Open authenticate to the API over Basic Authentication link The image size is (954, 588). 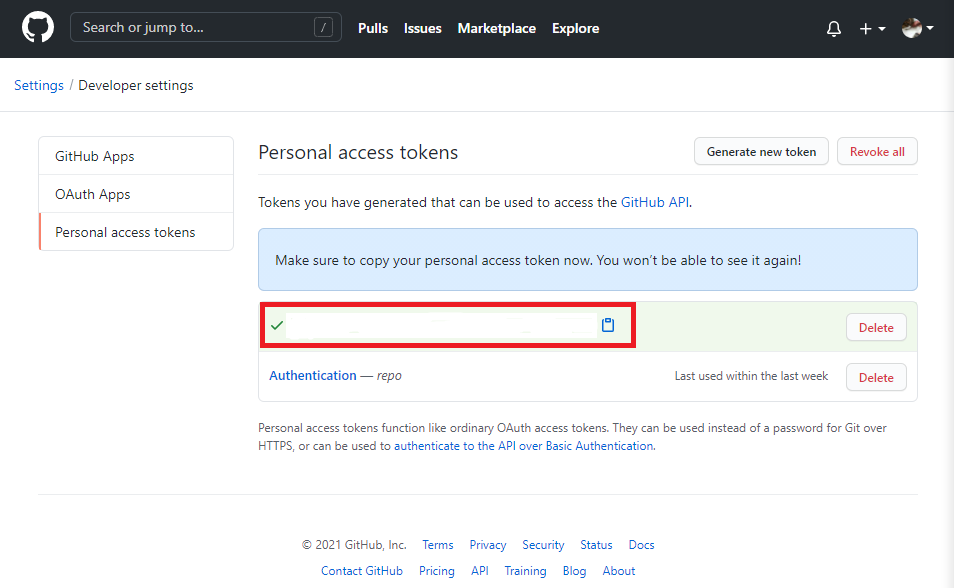click(x=524, y=446)
